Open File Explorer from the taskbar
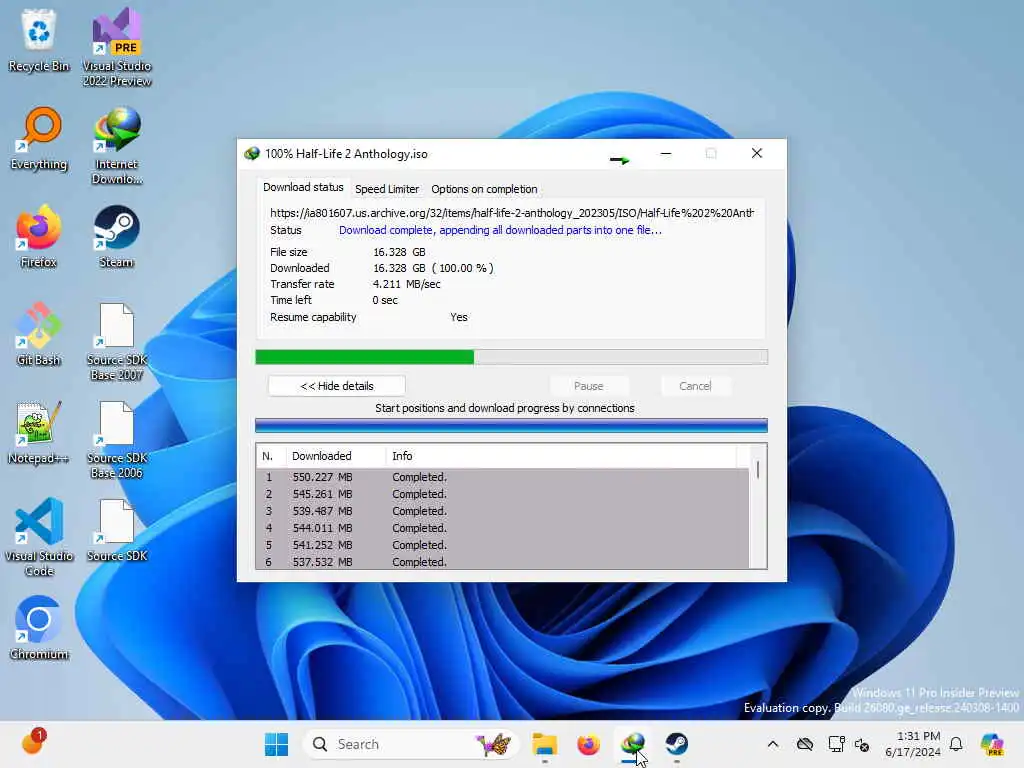The width and height of the screenshot is (1024, 768). click(x=544, y=744)
